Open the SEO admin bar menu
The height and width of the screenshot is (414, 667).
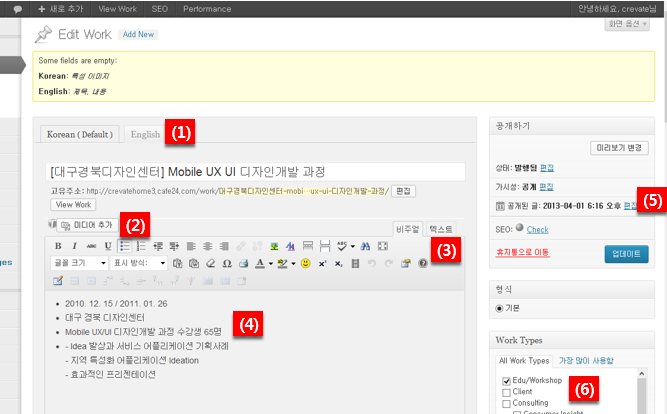pyautogui.click(x=160, y=9)
